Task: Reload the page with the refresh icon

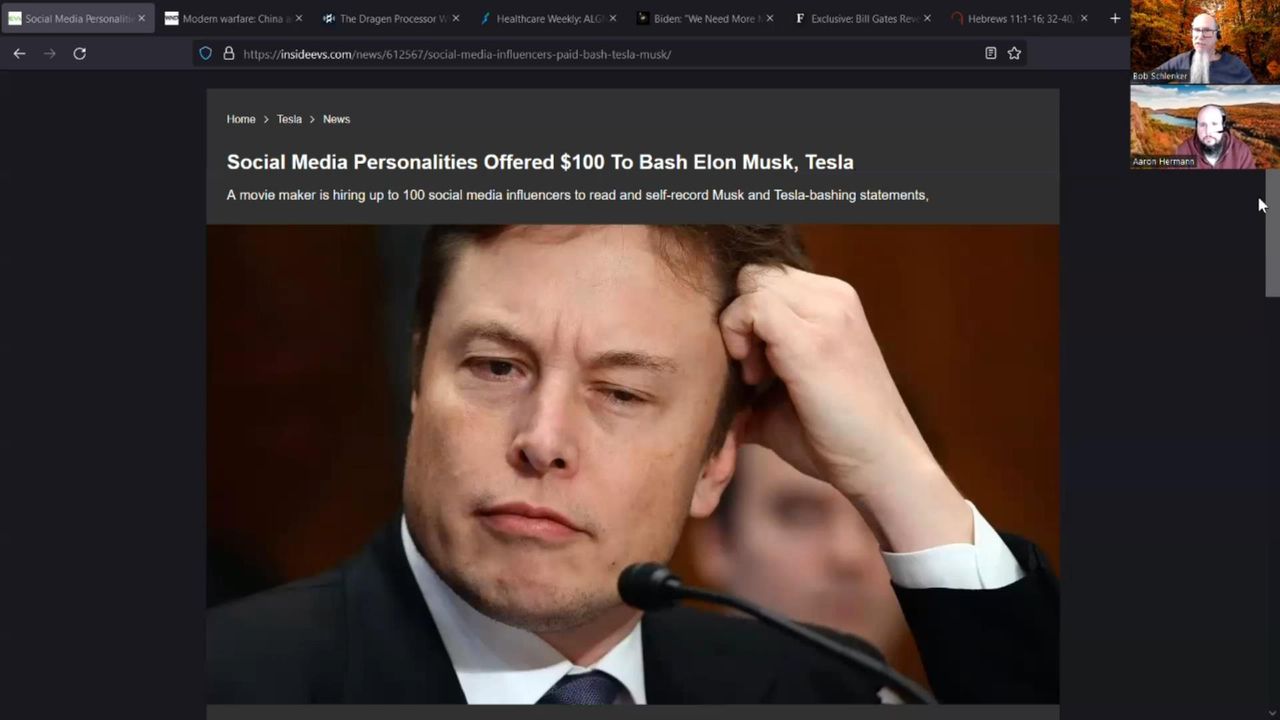Action: coord(80,53)
